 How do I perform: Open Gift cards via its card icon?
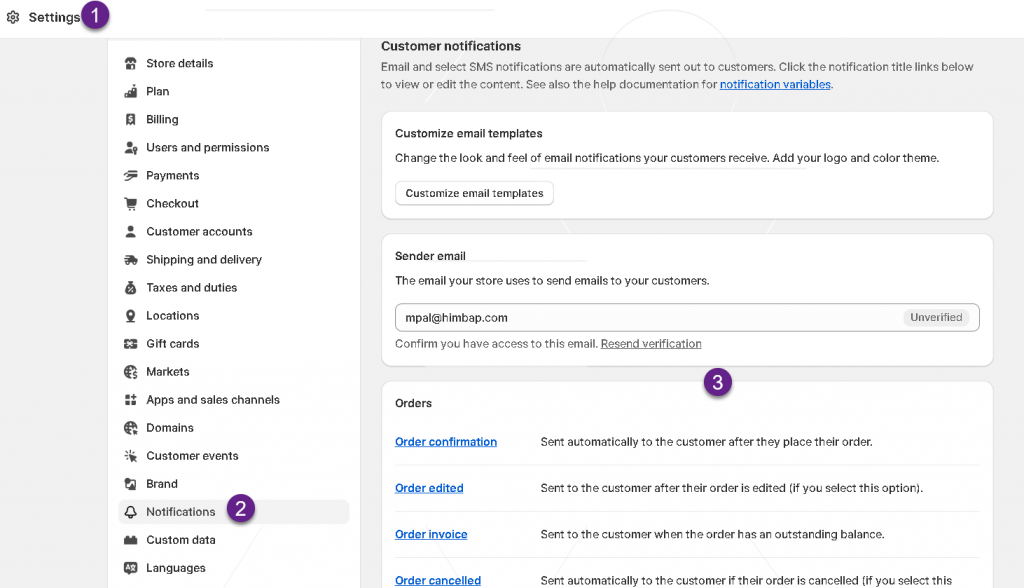click(130, 343)
